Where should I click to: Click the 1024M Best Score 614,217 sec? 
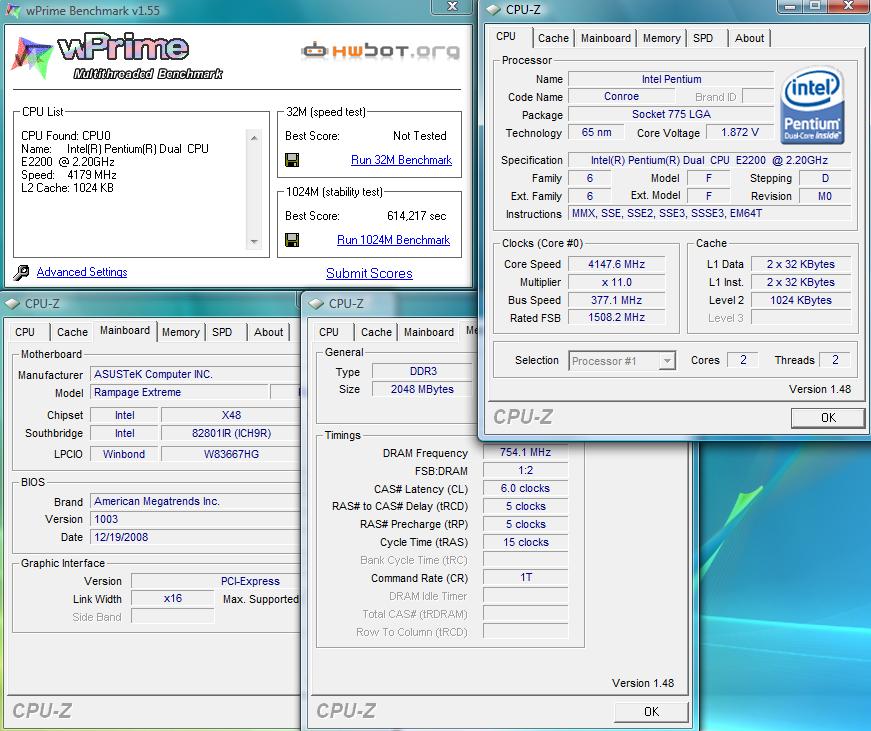point(417,216)
